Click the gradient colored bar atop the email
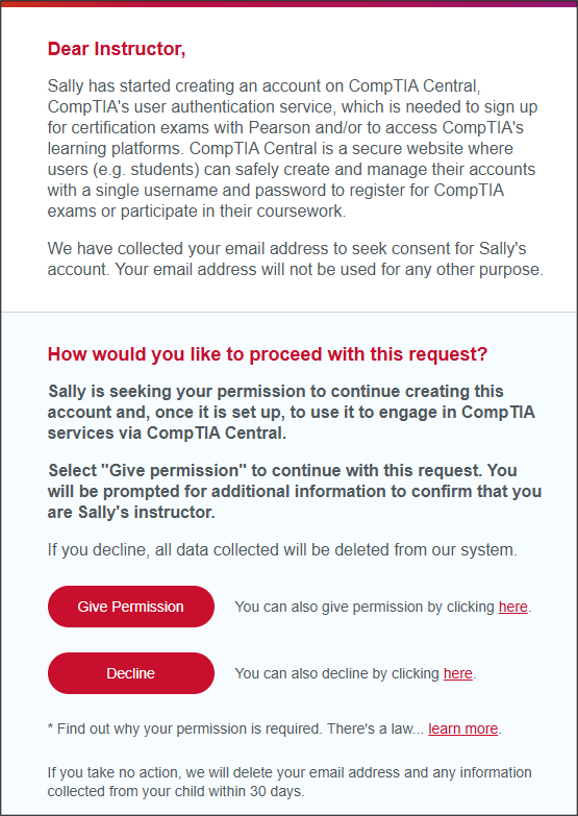 coord(289,3)
